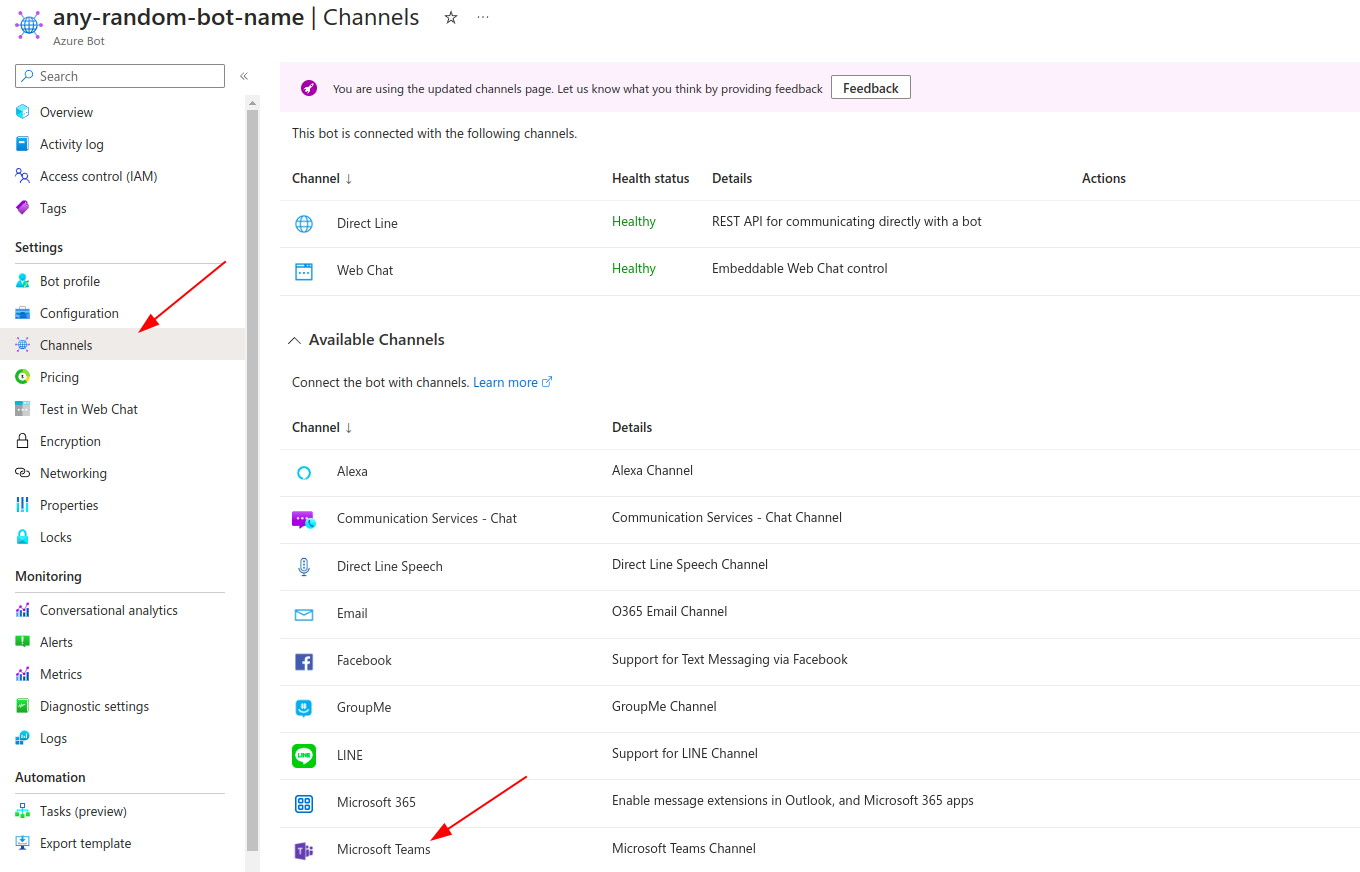This screenshot has width=1360, height=872.
Task: Click the Locks icon in the sidebar
Action: (x=23, y=537)
